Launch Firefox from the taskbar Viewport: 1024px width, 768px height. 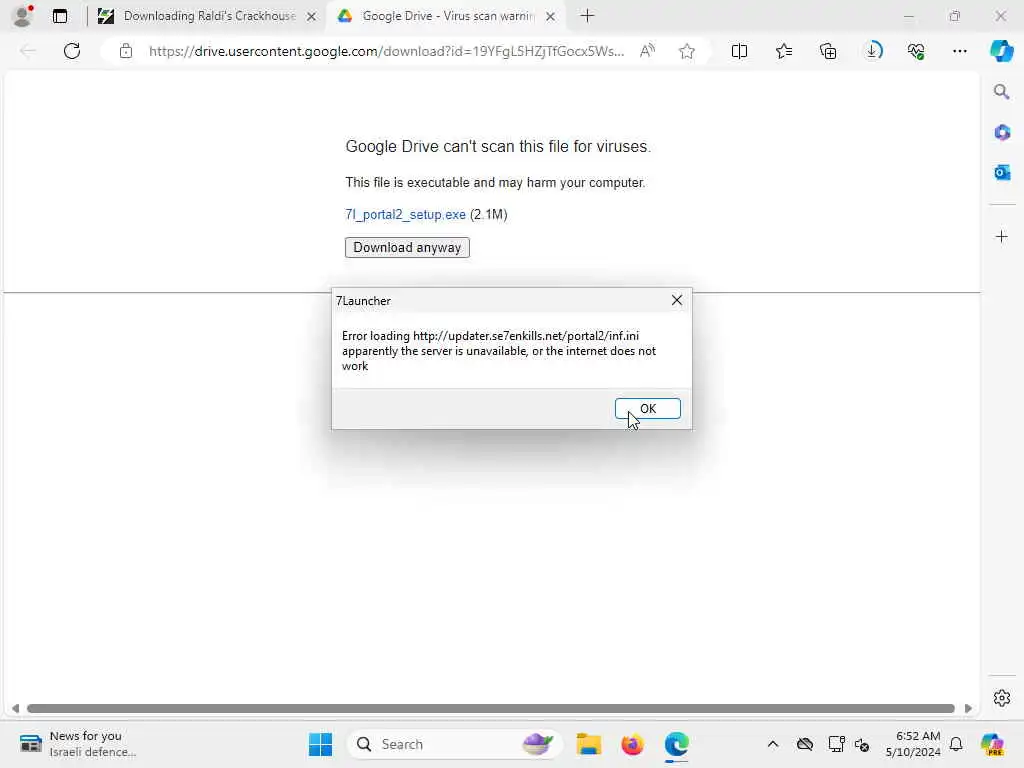click(x=632, y=744)
